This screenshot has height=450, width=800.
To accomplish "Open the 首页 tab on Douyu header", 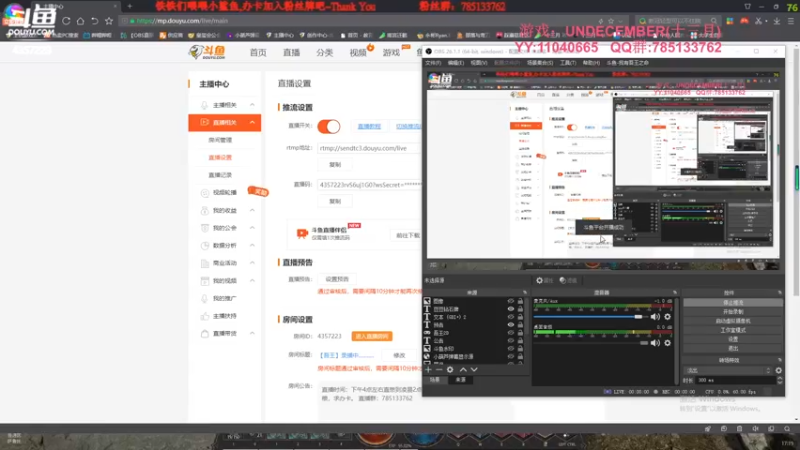I will tap(258, 53).
